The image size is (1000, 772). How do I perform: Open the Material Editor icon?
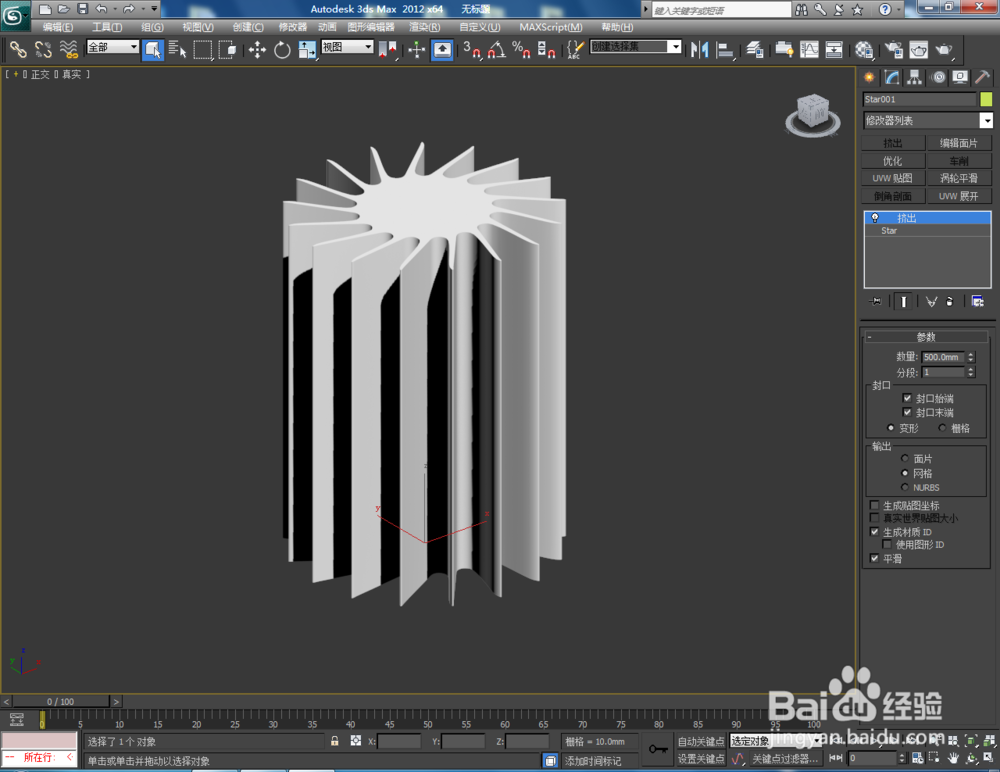[x=864, y=49]
